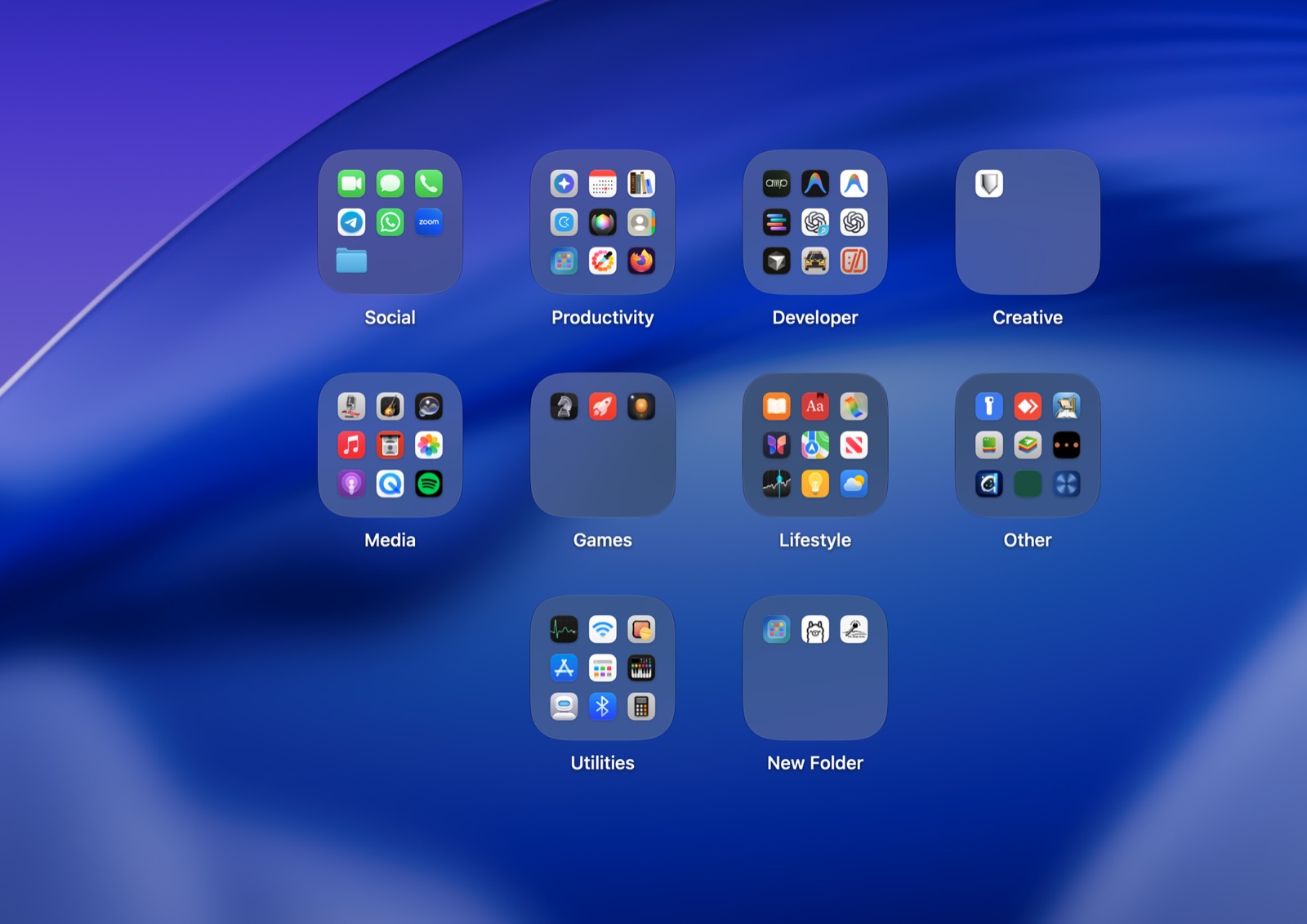
Task: Open the Social folder label
Action: click(390, 318)
